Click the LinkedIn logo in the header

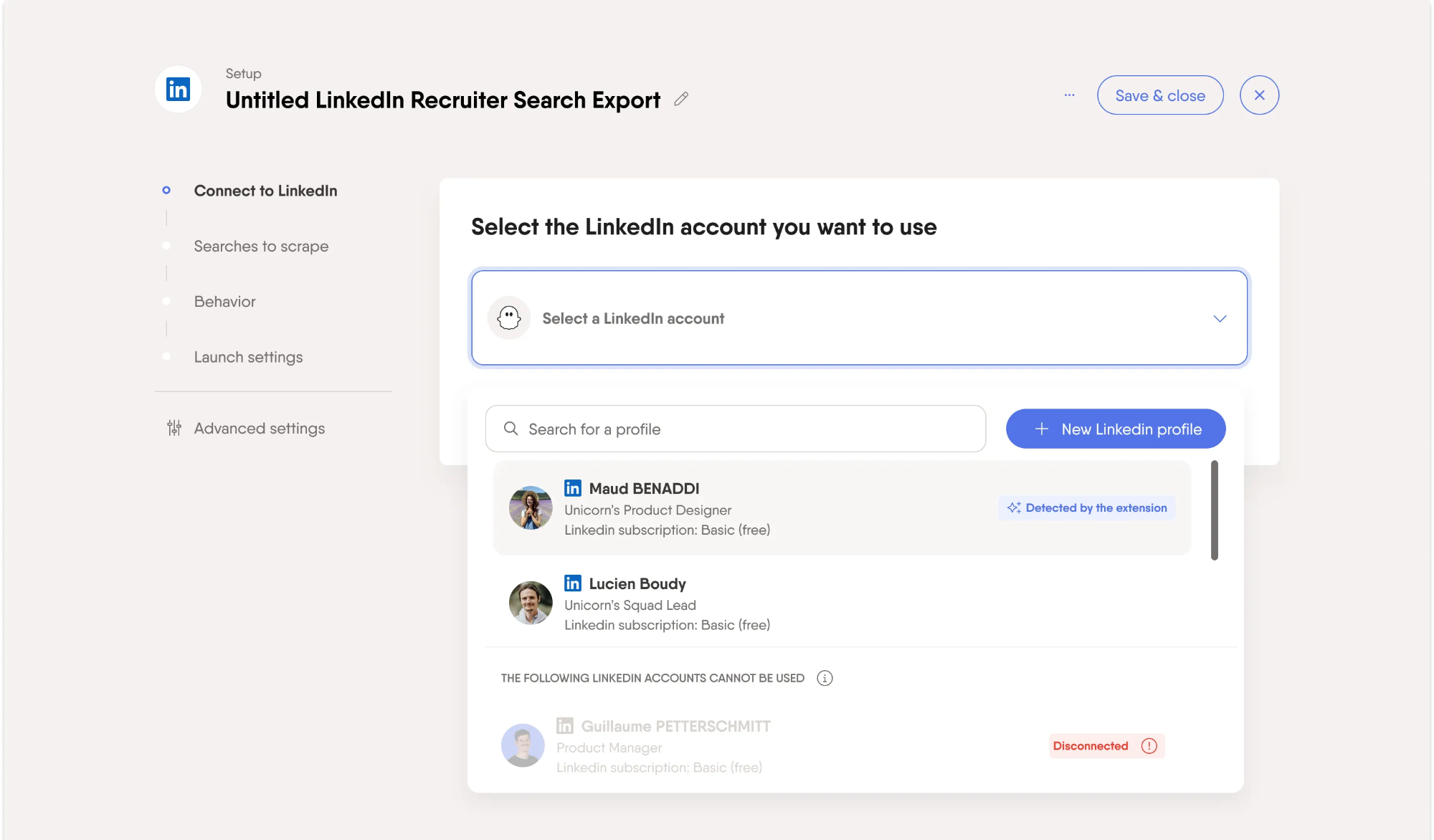(178, 90)
